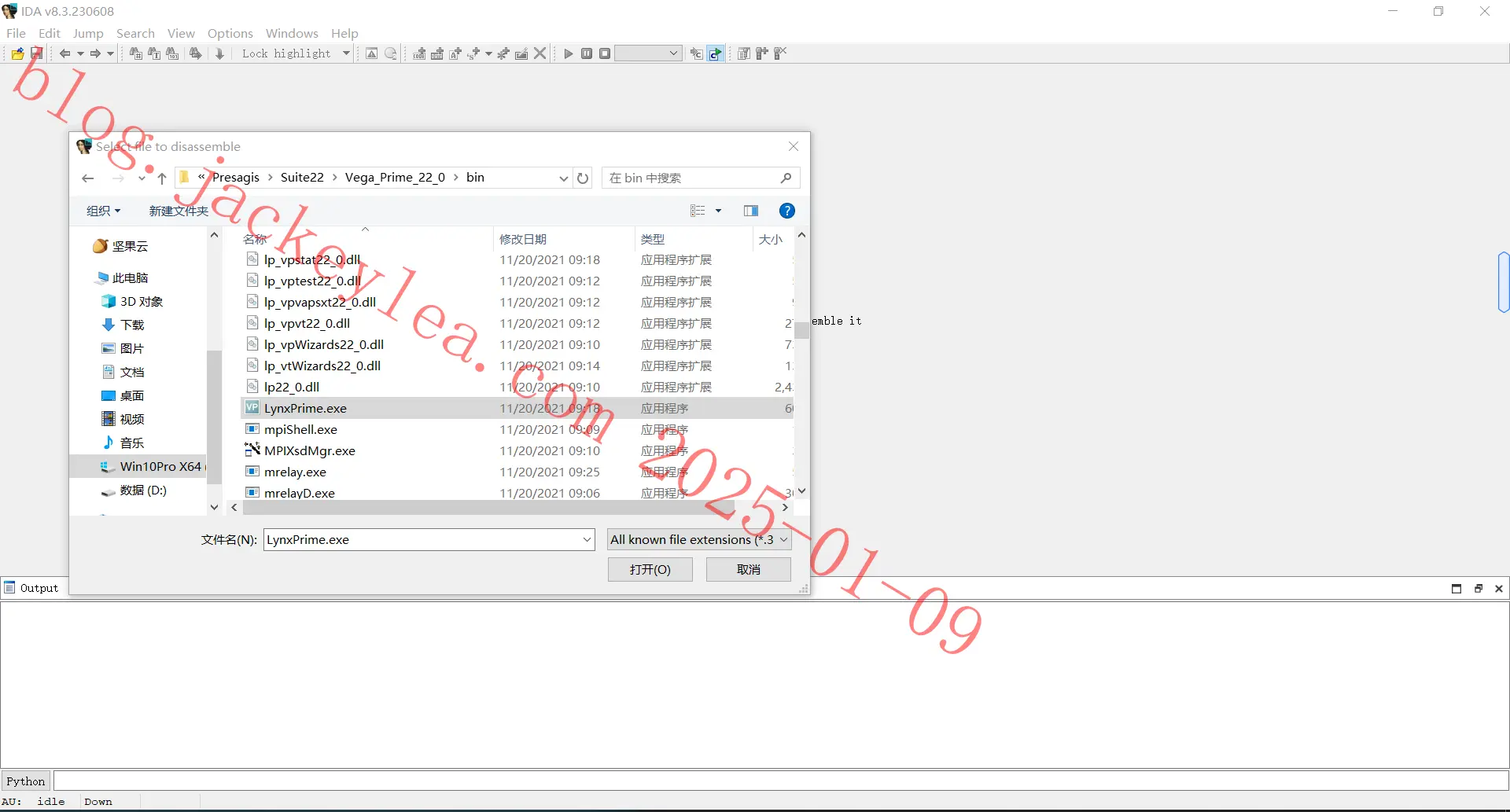Click the delete X toolbar icon
1510x812 pixels.
click(x=540, y=53)
